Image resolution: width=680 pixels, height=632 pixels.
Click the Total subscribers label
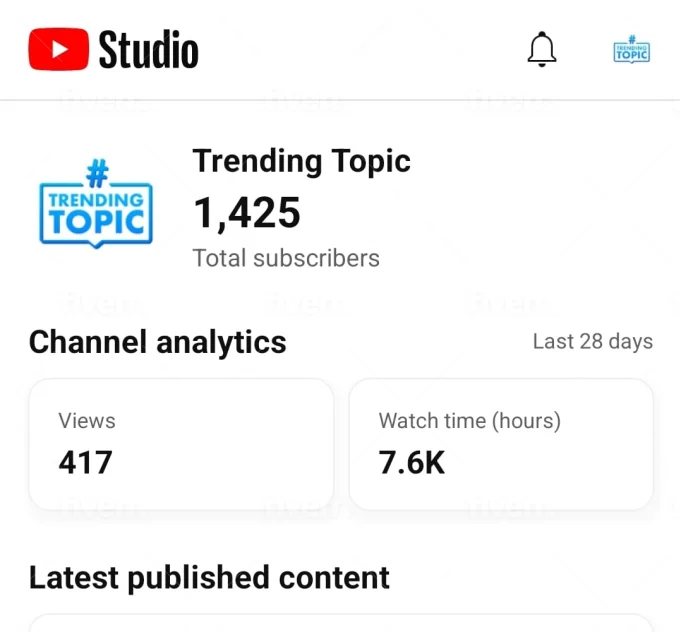(286, 258)
